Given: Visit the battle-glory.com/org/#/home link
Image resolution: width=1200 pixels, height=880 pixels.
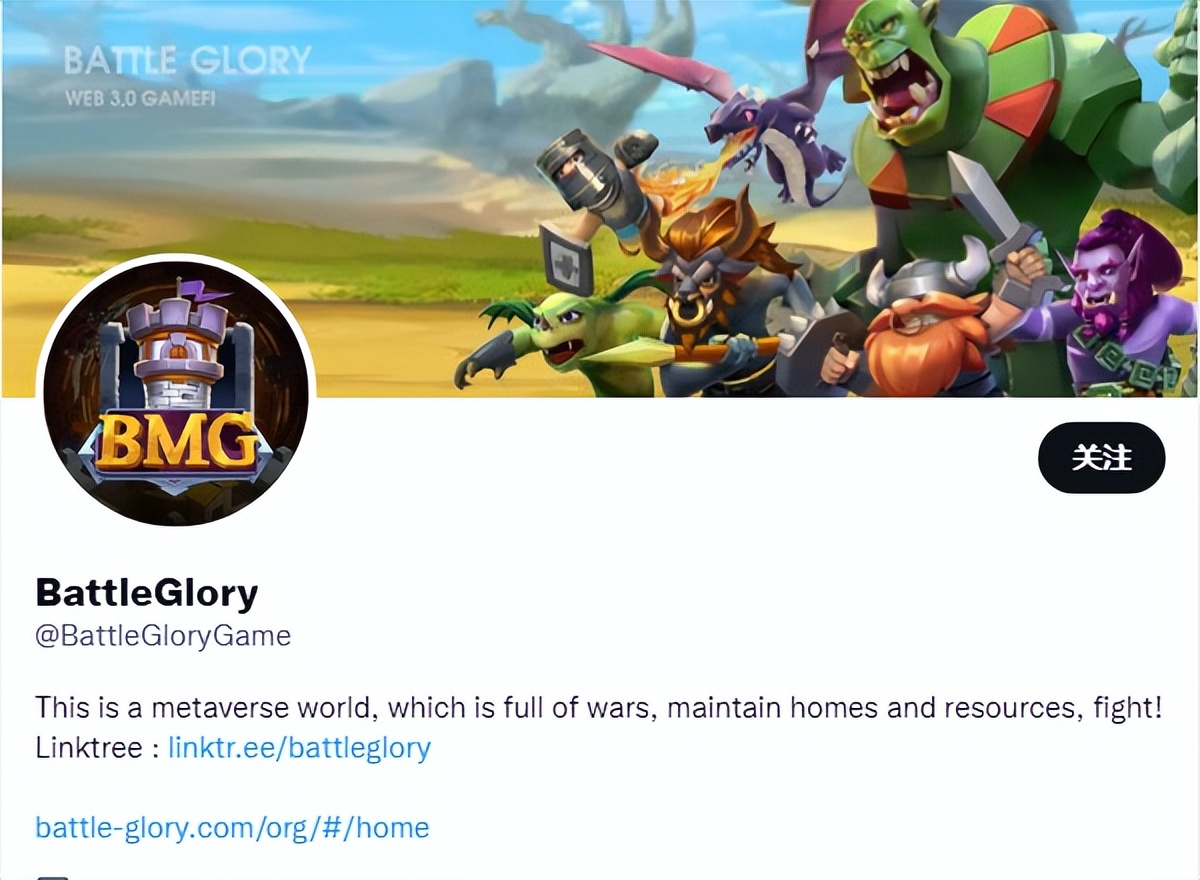Looking at the screenshot, I should [x=232, y=827].
